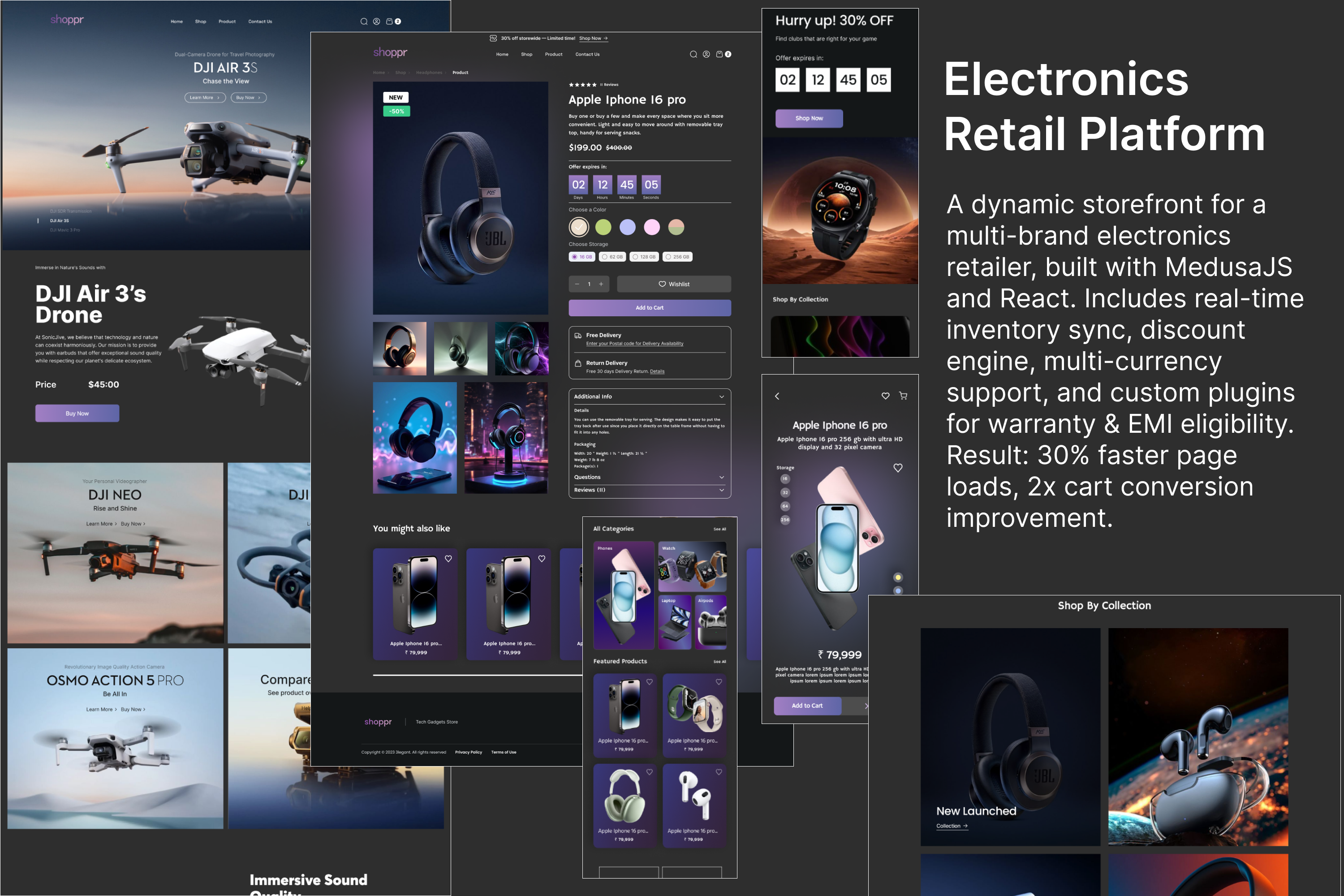1344x896 pixels.
Task: Click Shop Now under the 30% OFF countdown
Action: pos(809,118)
